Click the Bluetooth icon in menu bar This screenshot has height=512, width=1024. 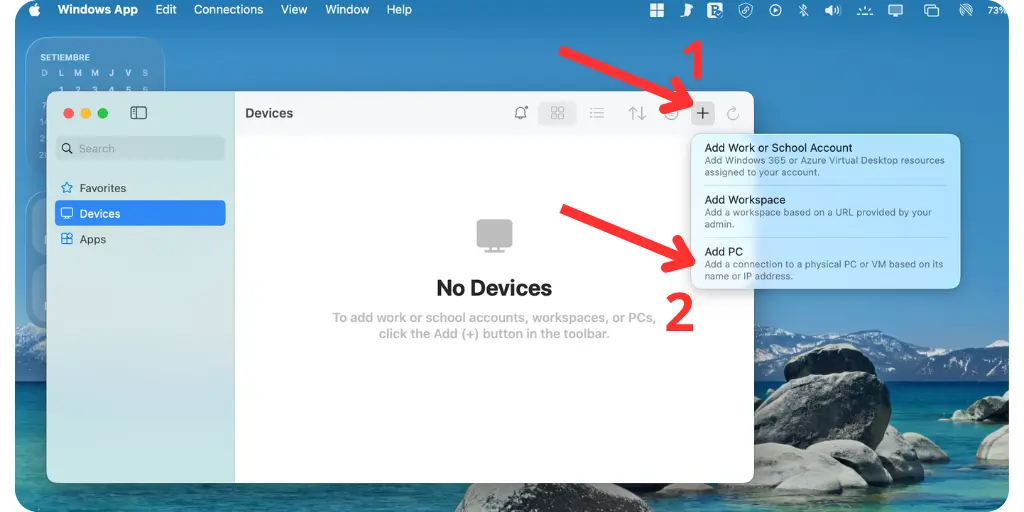click(803, 10)
